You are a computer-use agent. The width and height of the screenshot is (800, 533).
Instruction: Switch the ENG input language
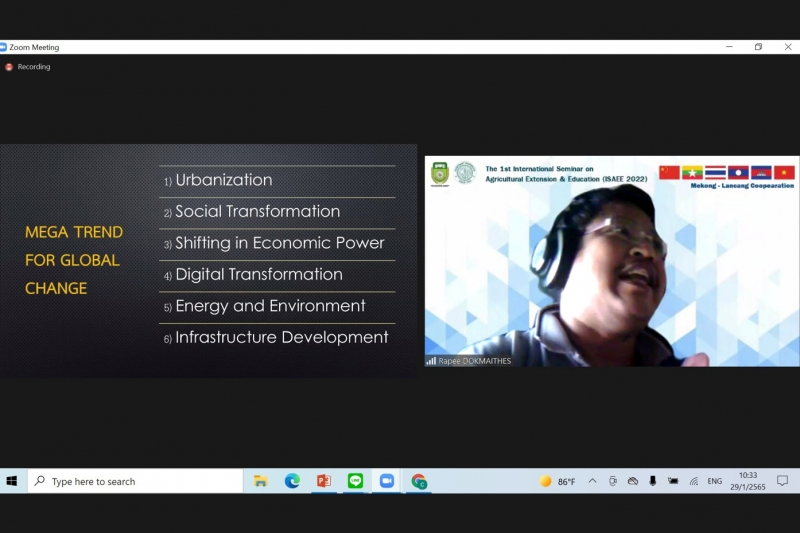pyautogui.click(x=714, y=481)
